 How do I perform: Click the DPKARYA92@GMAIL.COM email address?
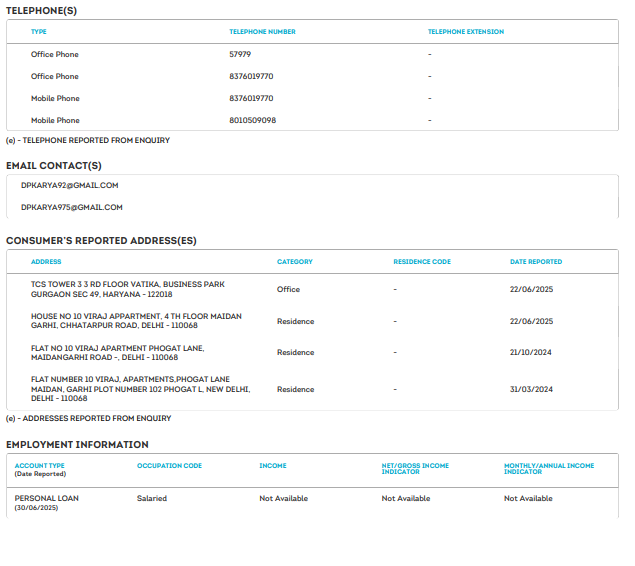click(69, 185)
